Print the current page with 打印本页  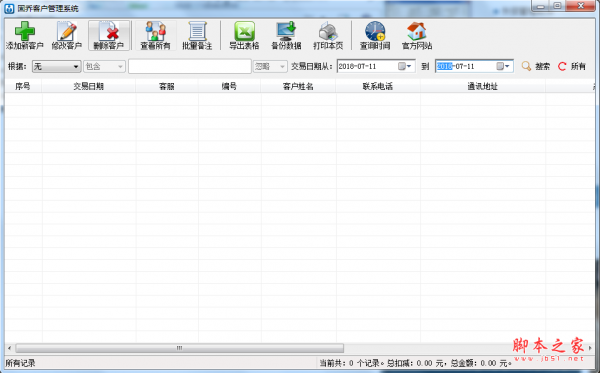328,36
